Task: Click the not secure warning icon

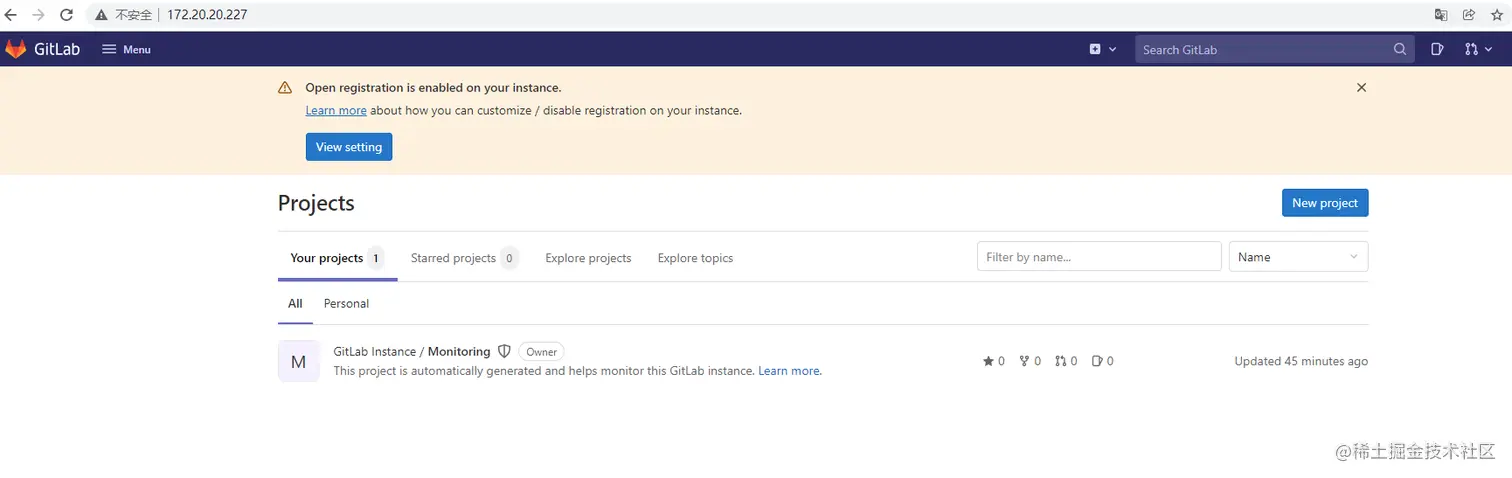Action: (x=101, y=15)
